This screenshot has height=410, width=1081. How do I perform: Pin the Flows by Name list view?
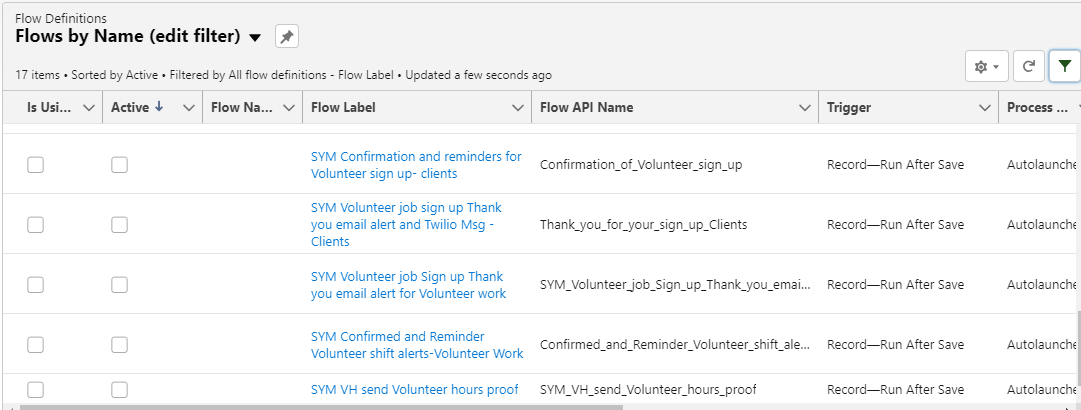[287, 37]
